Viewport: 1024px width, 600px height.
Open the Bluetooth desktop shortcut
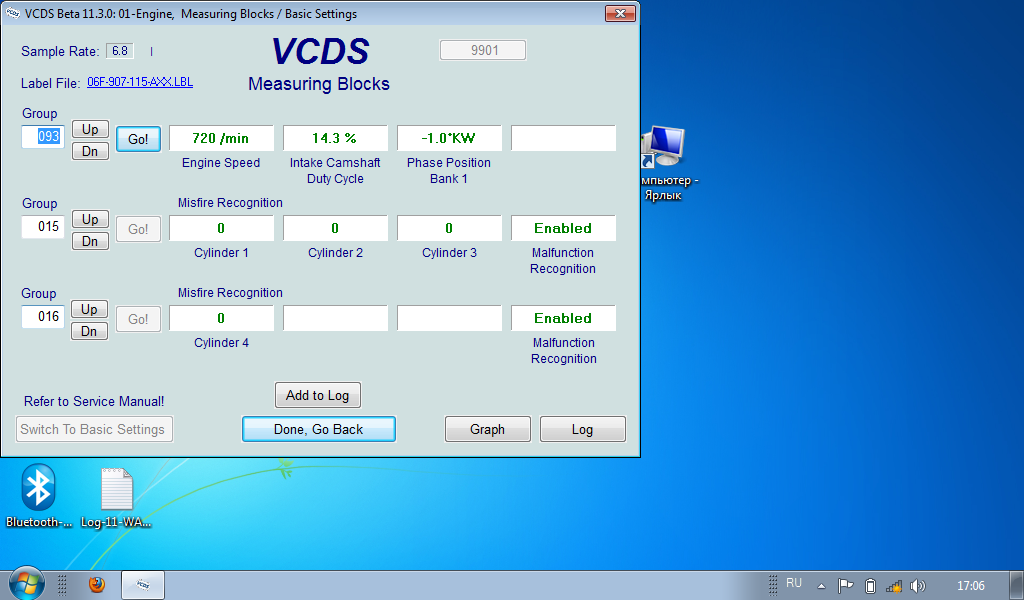38,495
